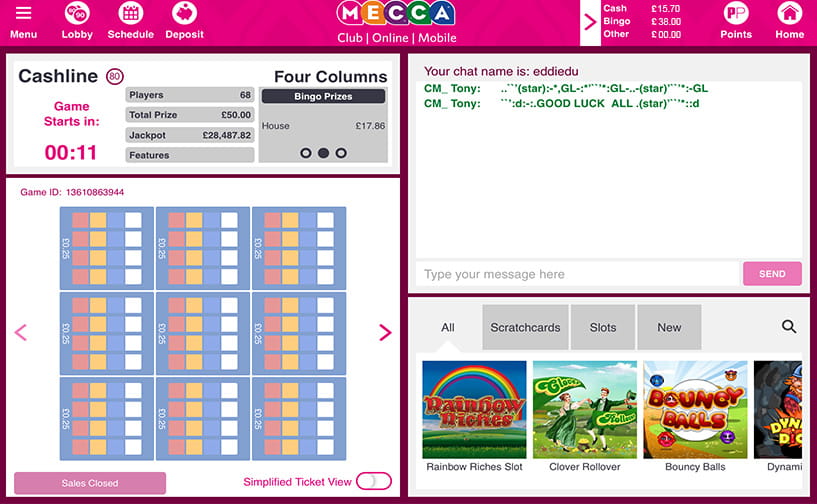817x504 pixels.
Task: Click the Mecca logo
Action: [396, 14]
